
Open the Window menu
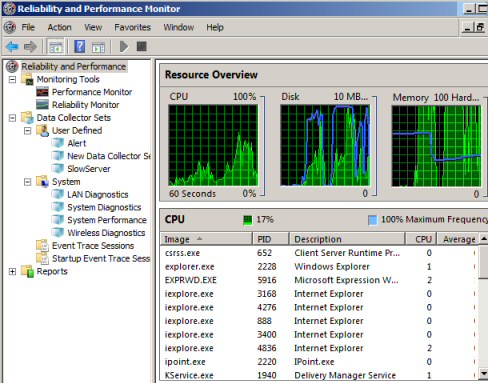[x=179, y=27]
